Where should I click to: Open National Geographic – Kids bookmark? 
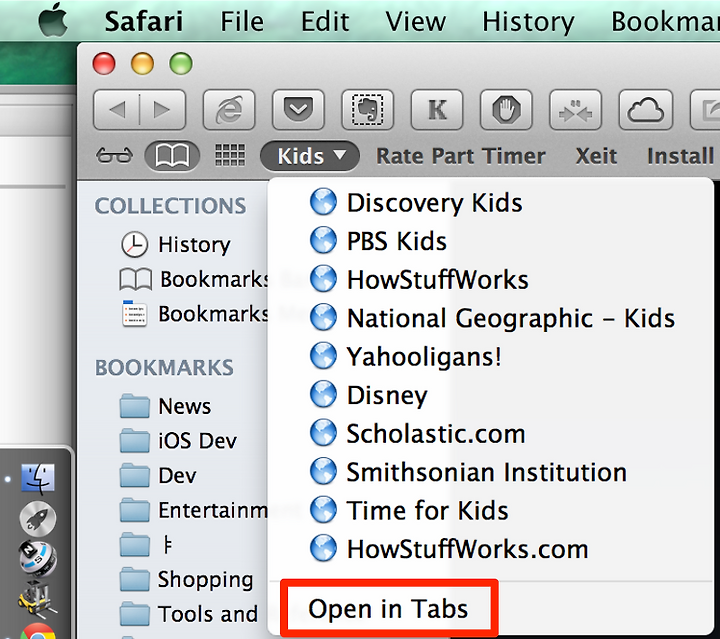pyautogui.click(x=490, y=318)
